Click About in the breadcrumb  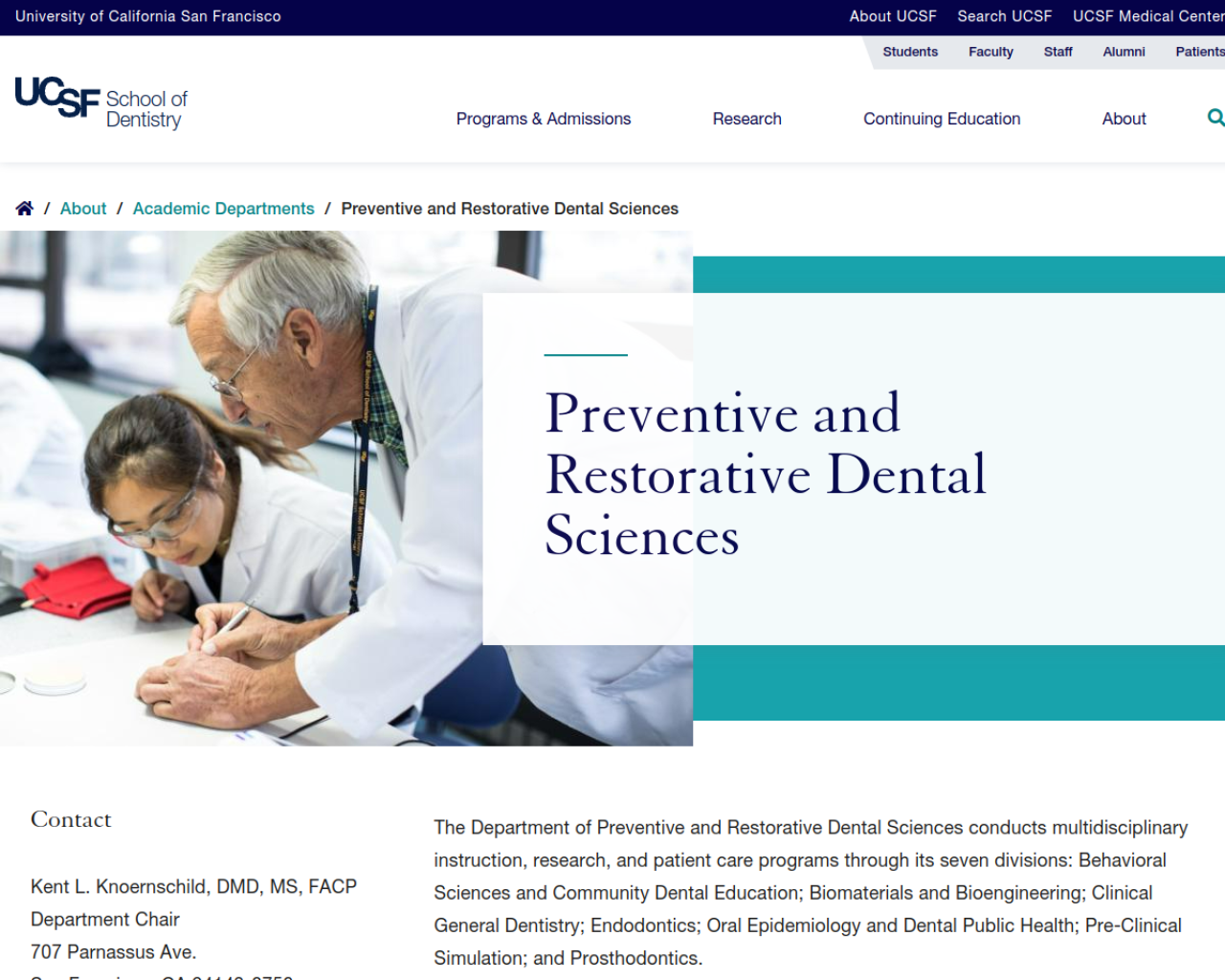click(x=83, y=209)
